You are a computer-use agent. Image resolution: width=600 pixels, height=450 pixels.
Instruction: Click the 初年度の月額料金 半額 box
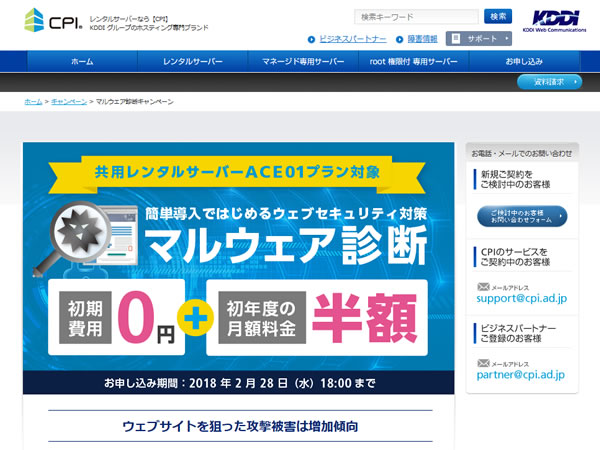click(x=317, y=317)
